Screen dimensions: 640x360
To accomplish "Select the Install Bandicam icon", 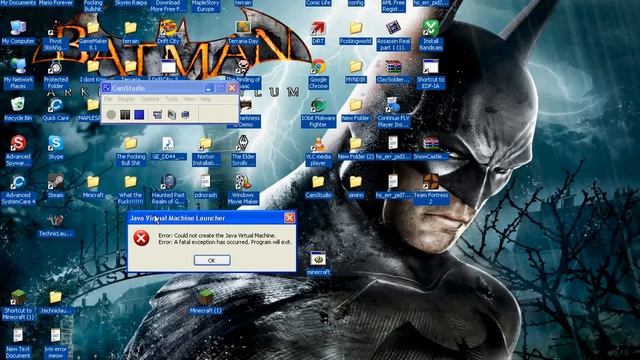I will (x=431, y=35).
